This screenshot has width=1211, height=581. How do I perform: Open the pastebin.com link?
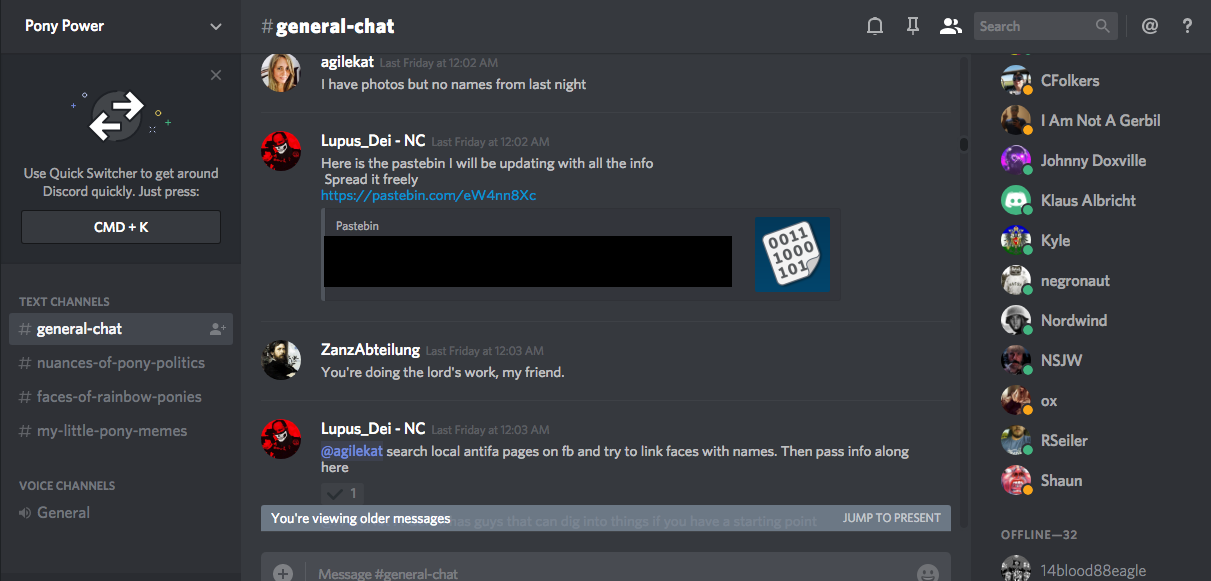click(x=428, y=195)
